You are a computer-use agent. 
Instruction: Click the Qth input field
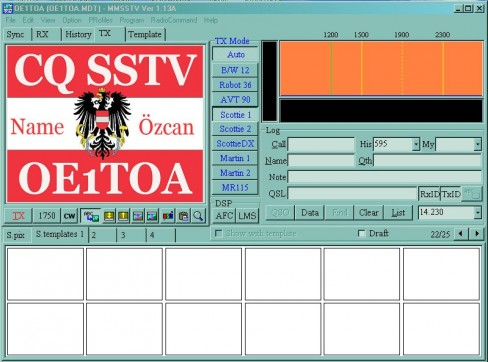pos(427,161)
